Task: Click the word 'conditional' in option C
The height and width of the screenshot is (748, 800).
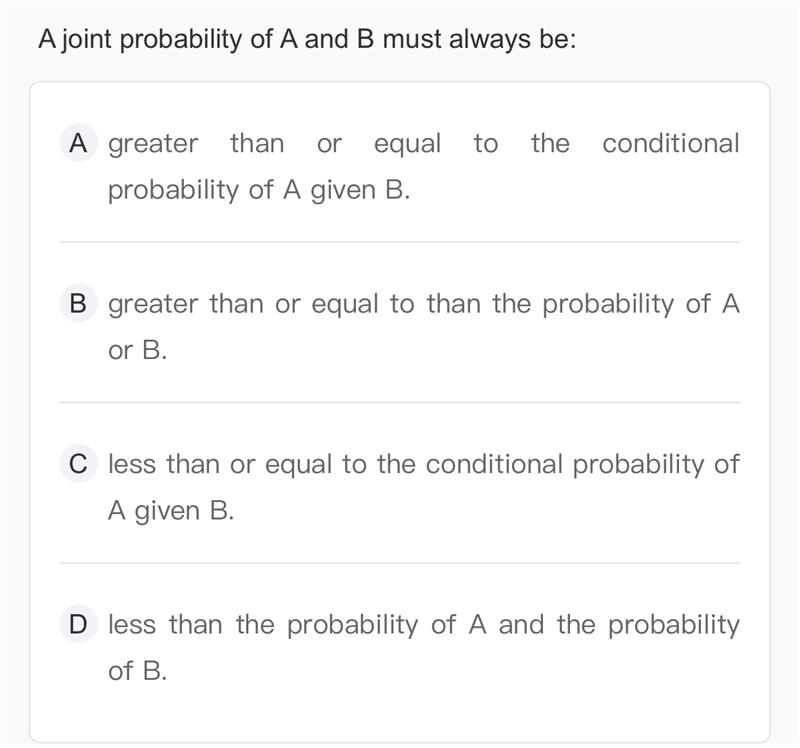Action: tap(494, 464)
